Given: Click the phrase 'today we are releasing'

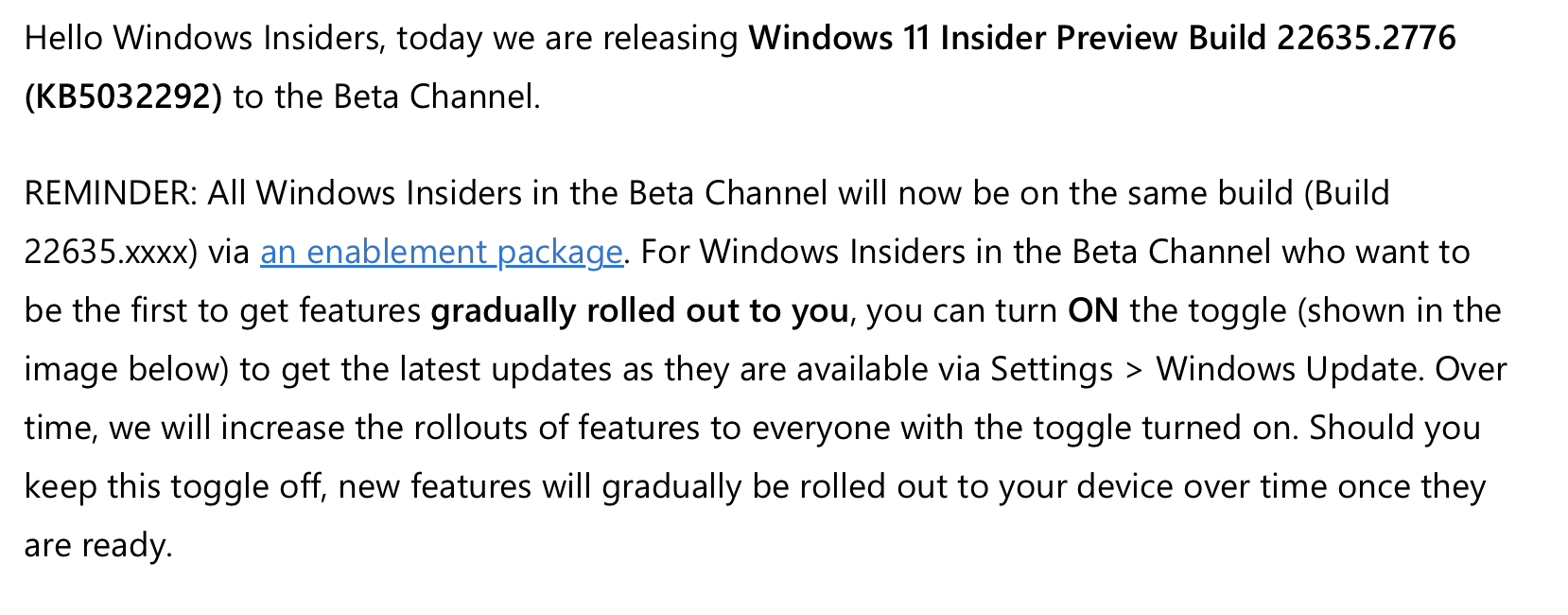Looking at the screenshot, I should 567,39.
